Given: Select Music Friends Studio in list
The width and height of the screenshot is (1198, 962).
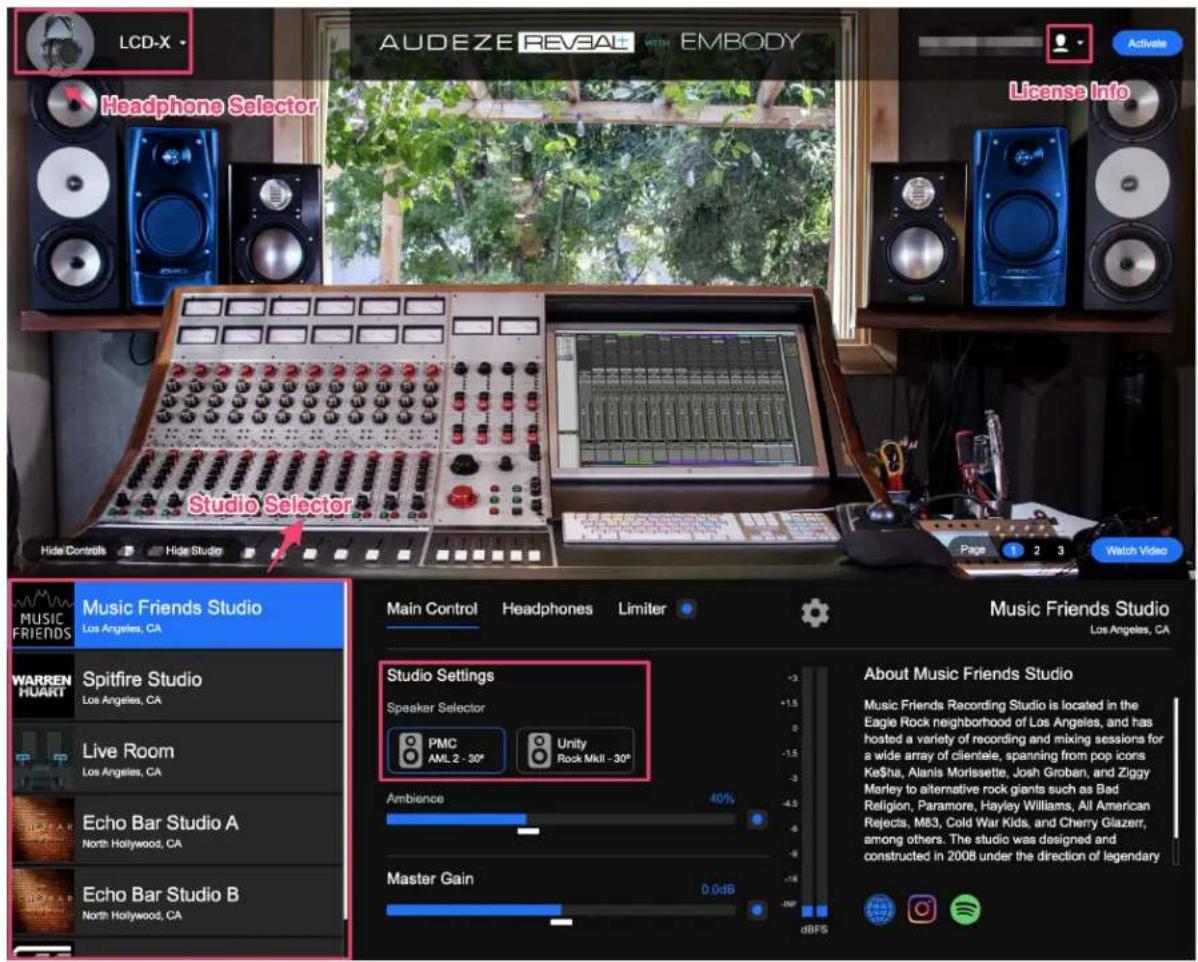Looking at the screenshot, I should click(177, 615).
